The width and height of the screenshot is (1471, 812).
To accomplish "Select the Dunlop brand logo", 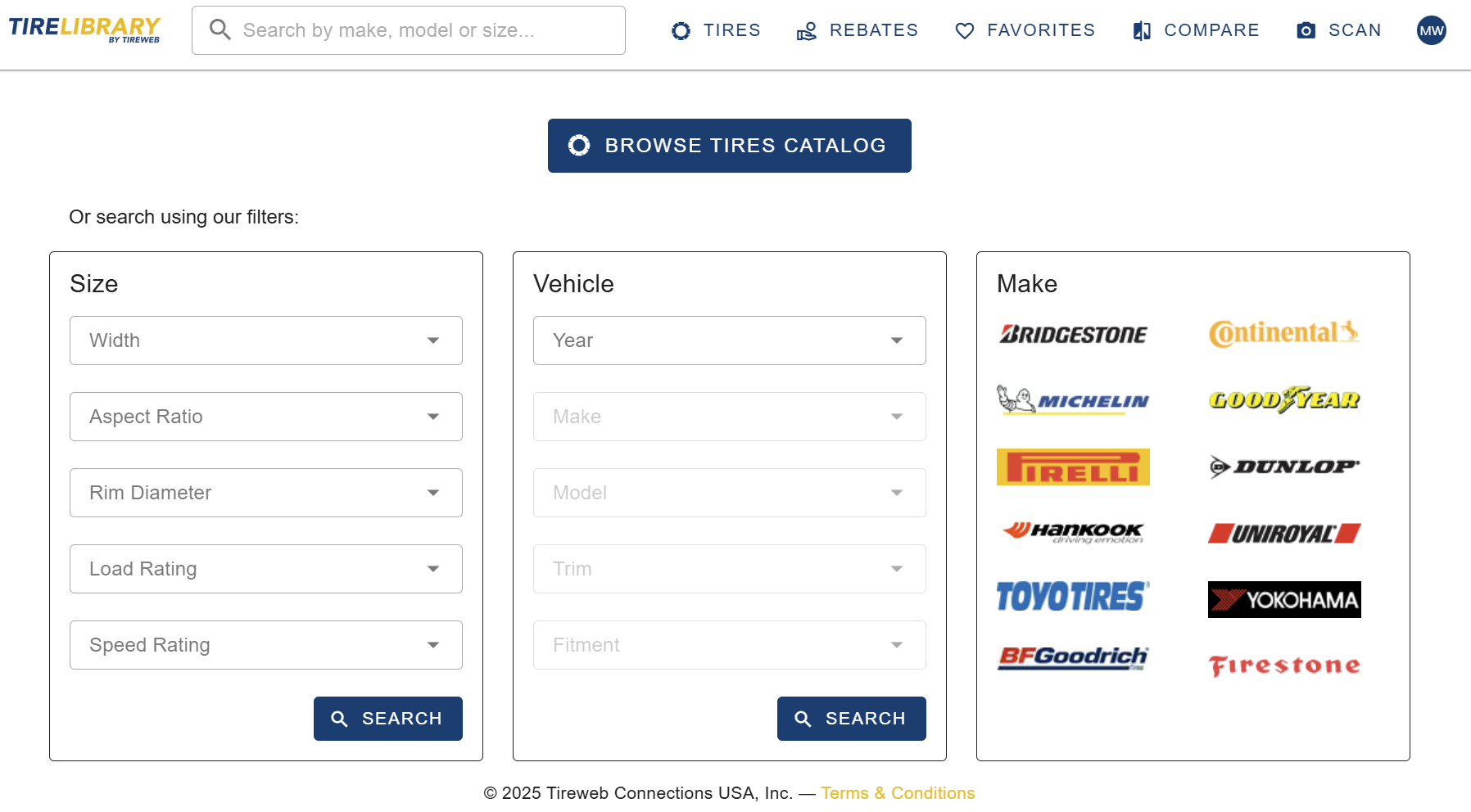I will [x=1284, y=467].
